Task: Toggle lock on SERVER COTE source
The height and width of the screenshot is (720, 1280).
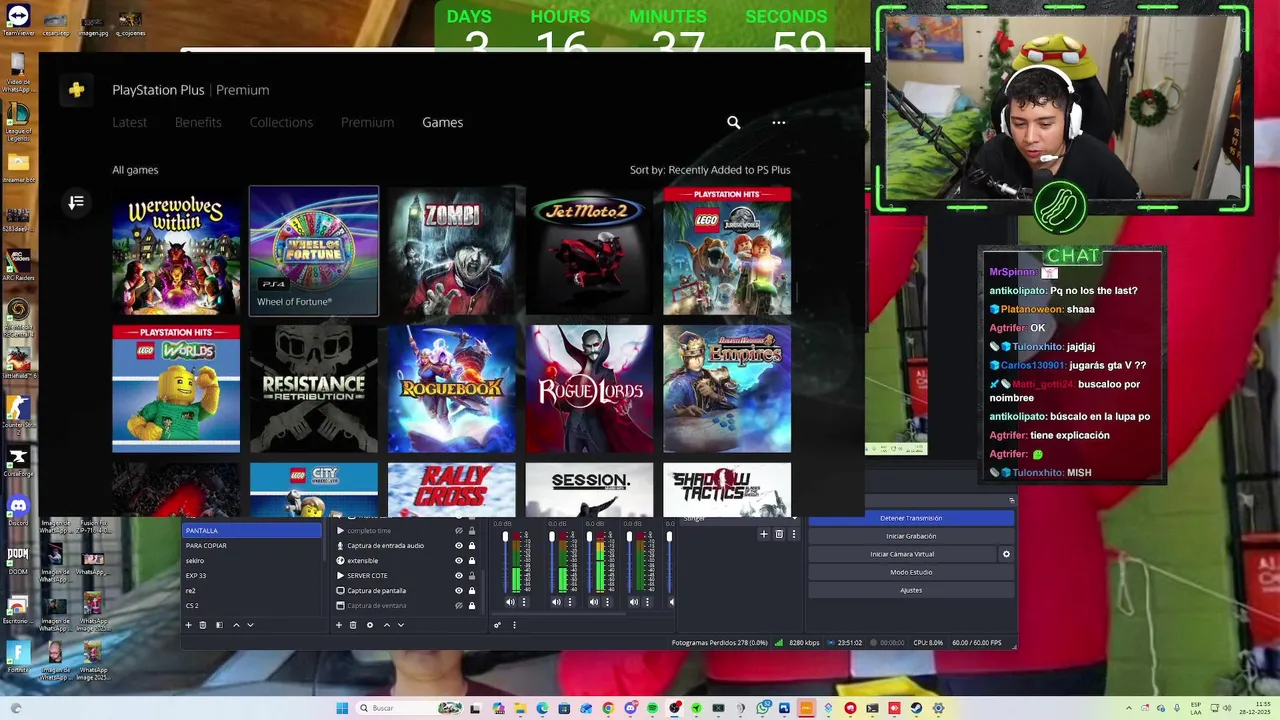Action: coord(472,576)
